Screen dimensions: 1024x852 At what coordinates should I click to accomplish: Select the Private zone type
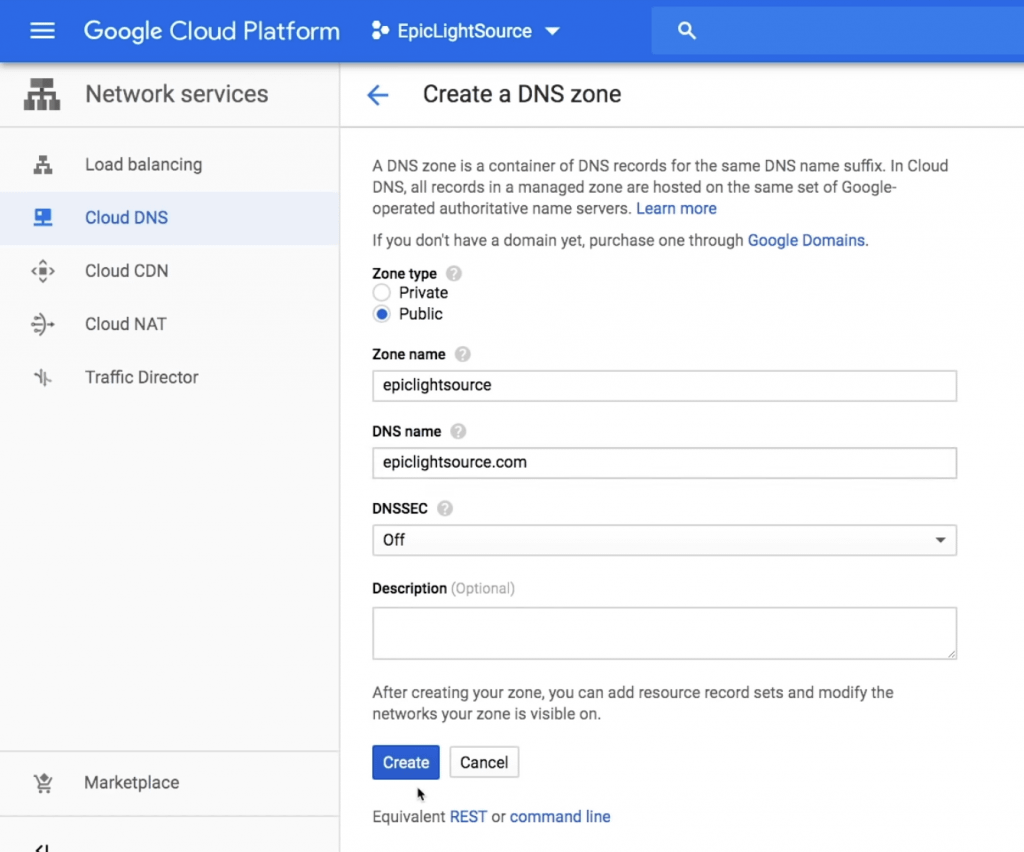click(x=381, y=292)
